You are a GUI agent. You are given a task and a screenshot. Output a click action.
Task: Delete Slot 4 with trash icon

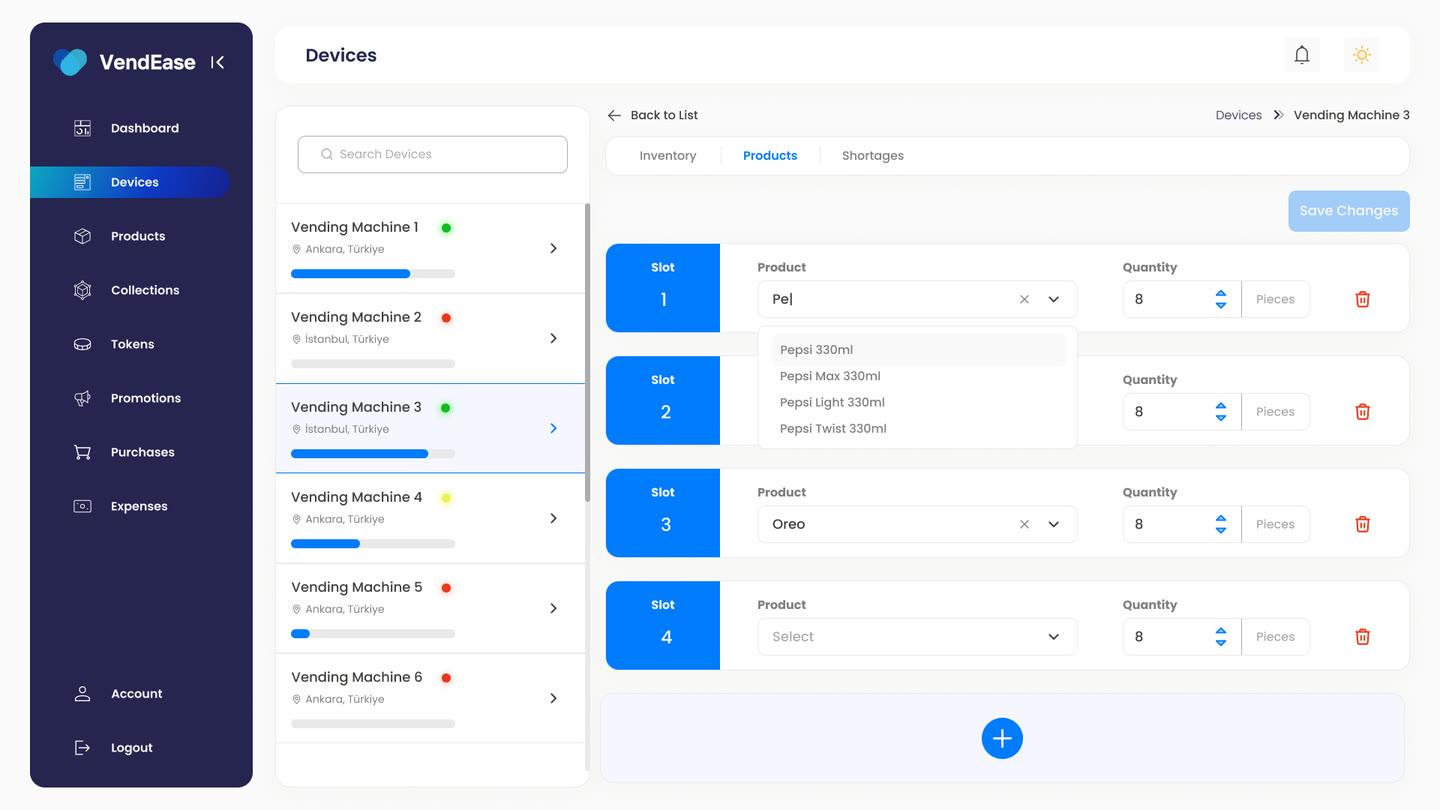[x=1362, y=637]
